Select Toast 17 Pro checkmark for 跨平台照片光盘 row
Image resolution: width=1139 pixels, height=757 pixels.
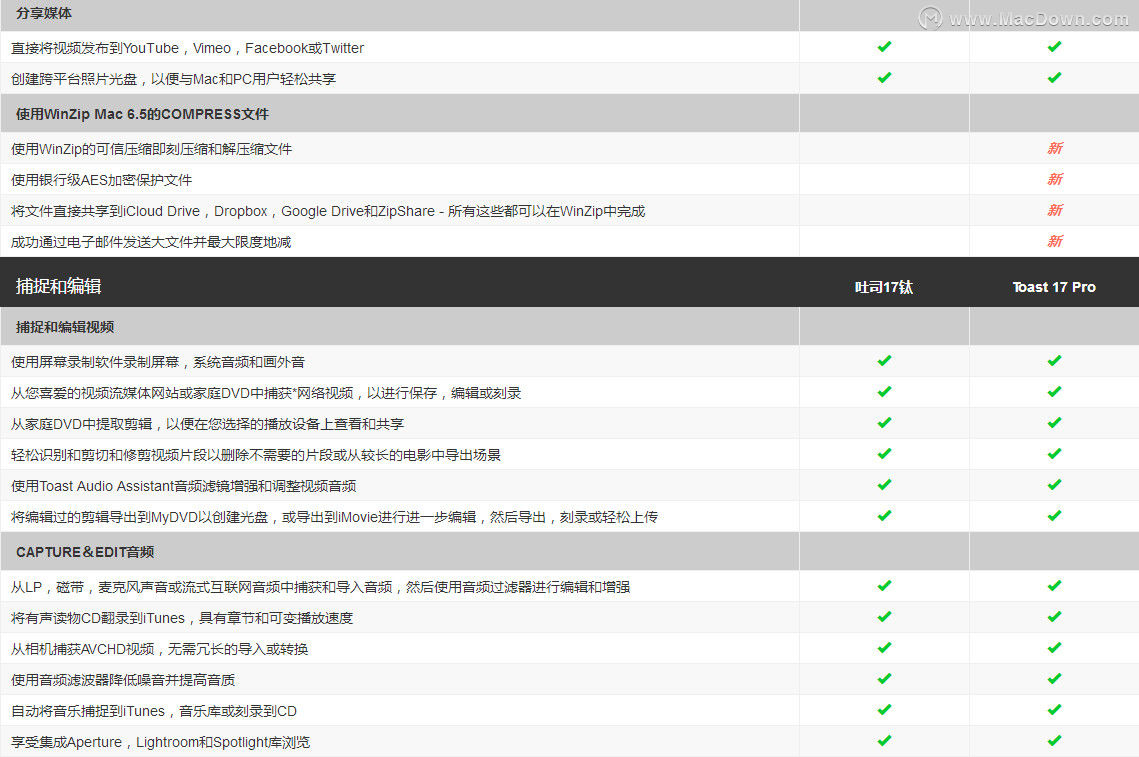coord(1055,78)
